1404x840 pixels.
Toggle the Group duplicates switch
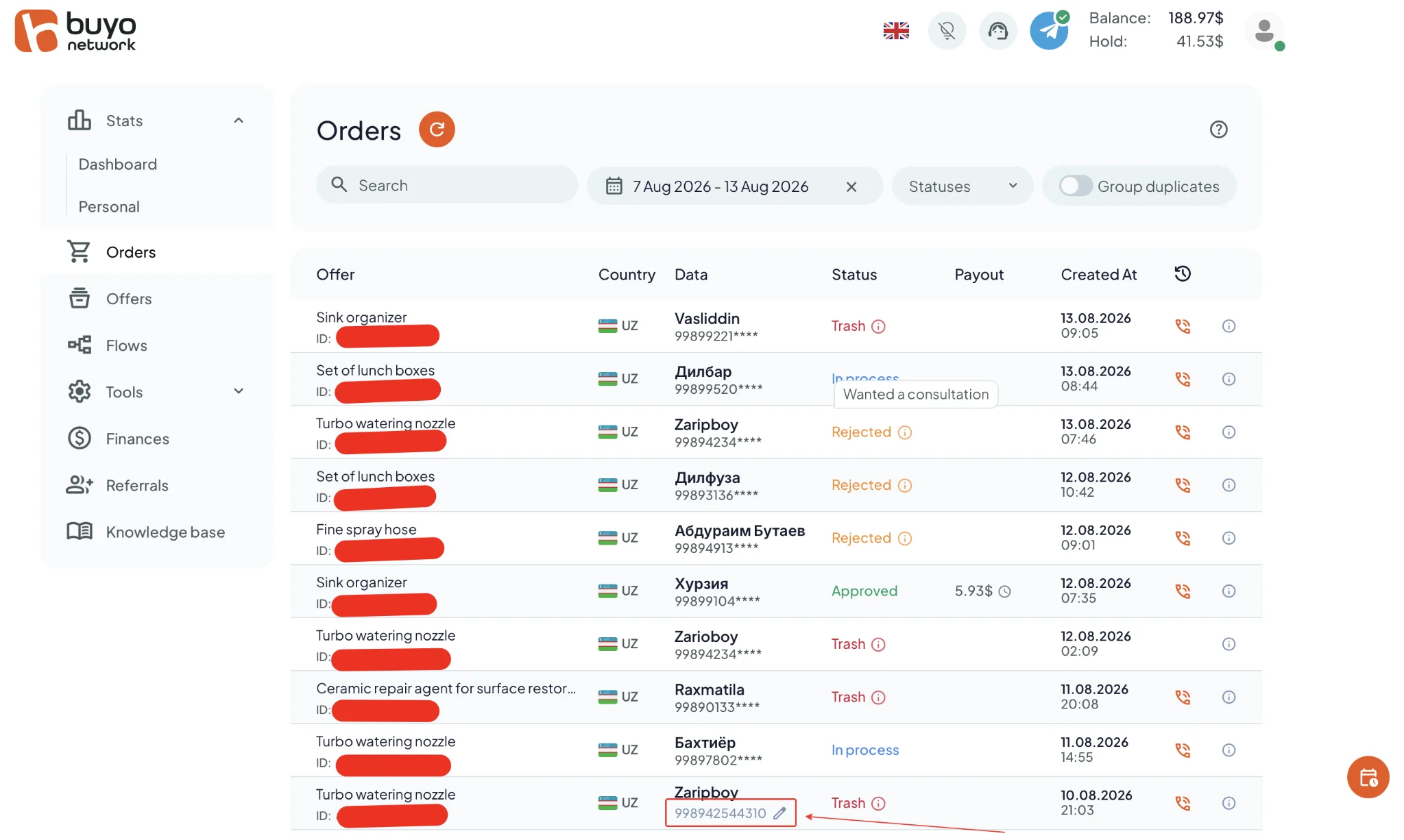coord(1076,186)
